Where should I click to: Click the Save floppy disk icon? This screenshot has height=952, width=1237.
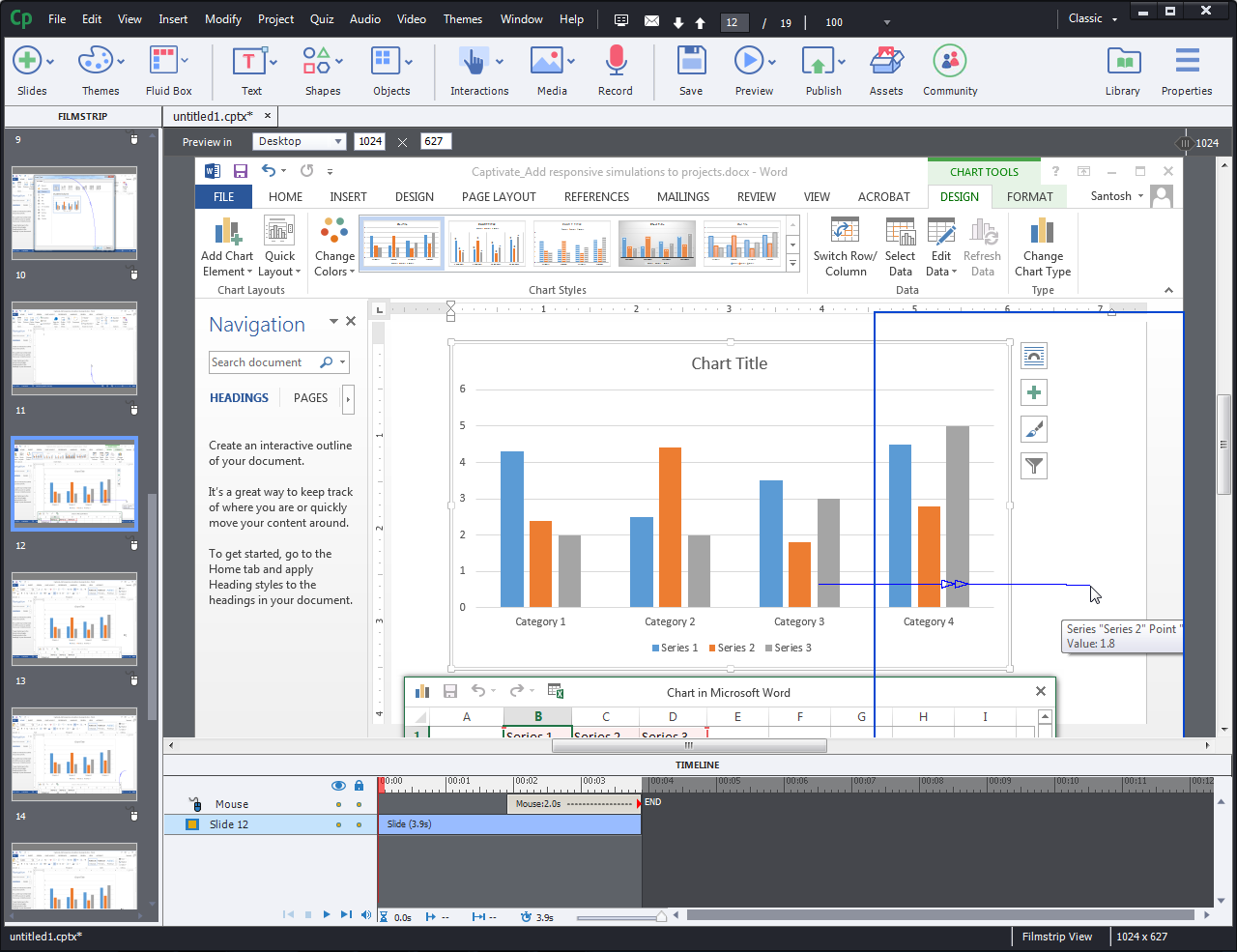[691, 61]
